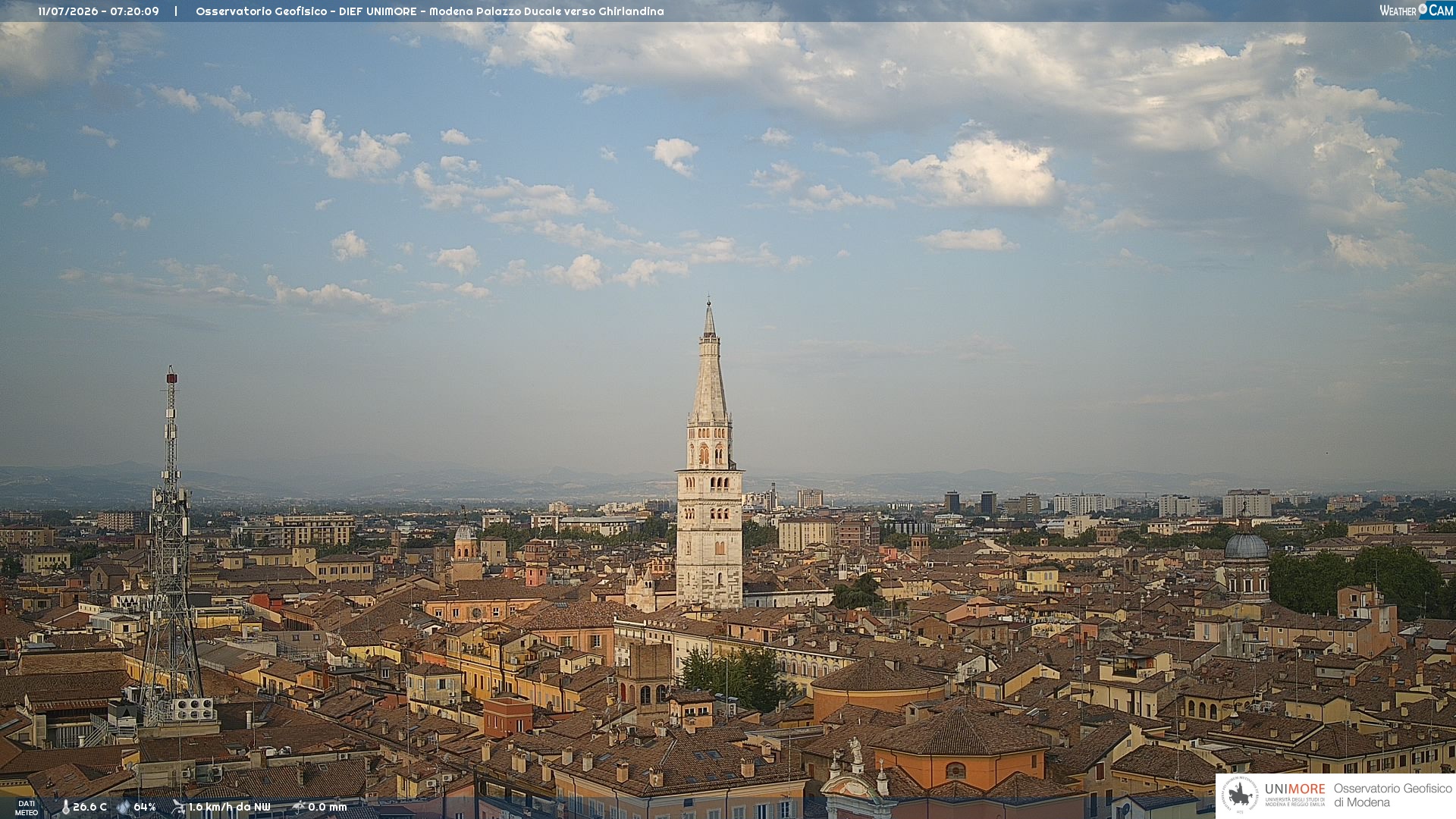Click the wind speed icon

pos(178,807)
